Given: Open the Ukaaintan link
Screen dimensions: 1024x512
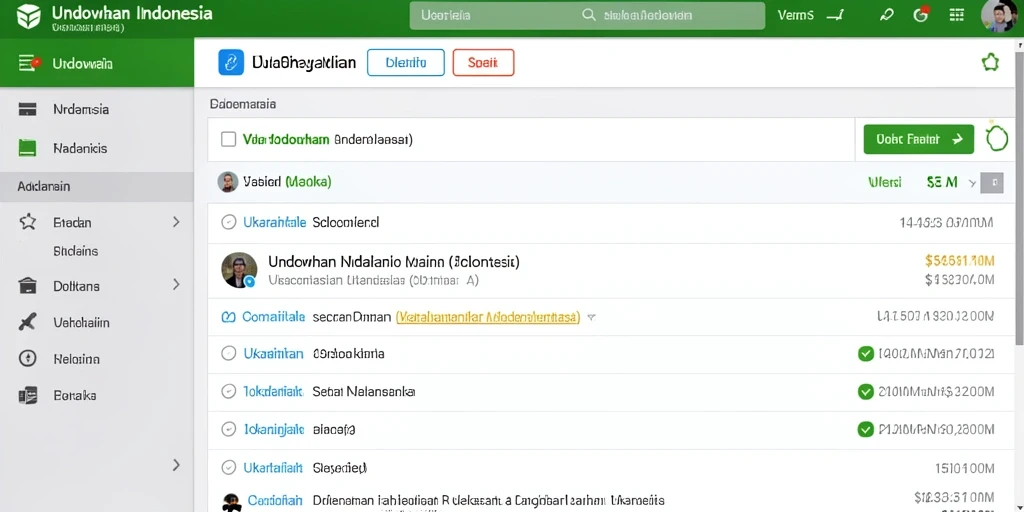Looking at the screenshot, I should 274,353.
